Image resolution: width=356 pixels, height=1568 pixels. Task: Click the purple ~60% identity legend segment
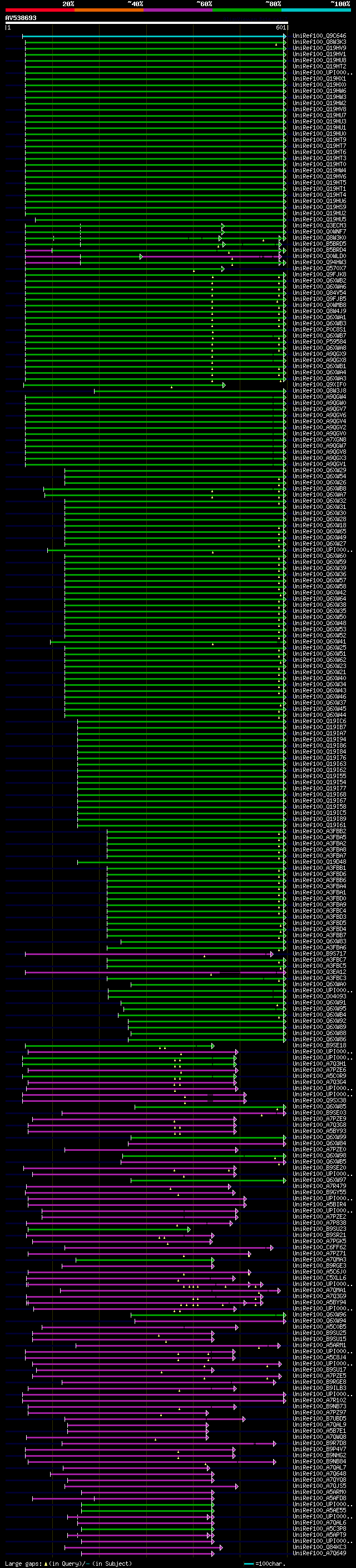click(179, 10)
